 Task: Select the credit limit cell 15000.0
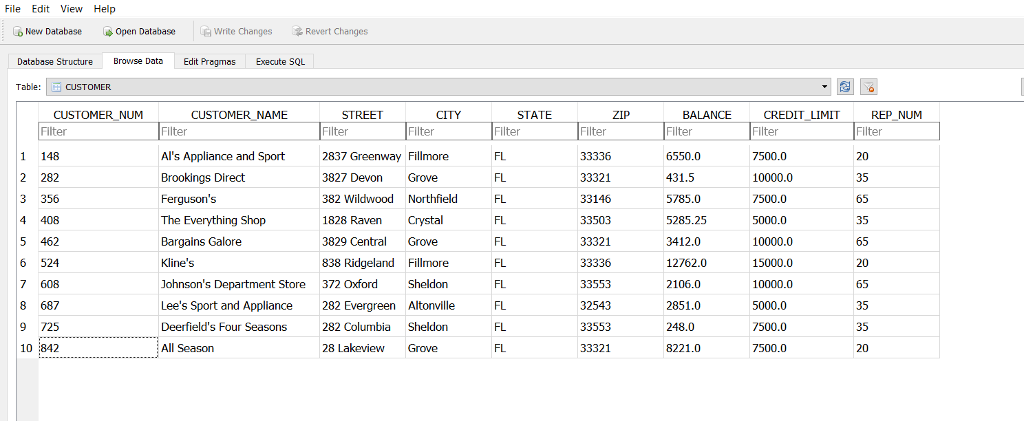coord(801,263)
